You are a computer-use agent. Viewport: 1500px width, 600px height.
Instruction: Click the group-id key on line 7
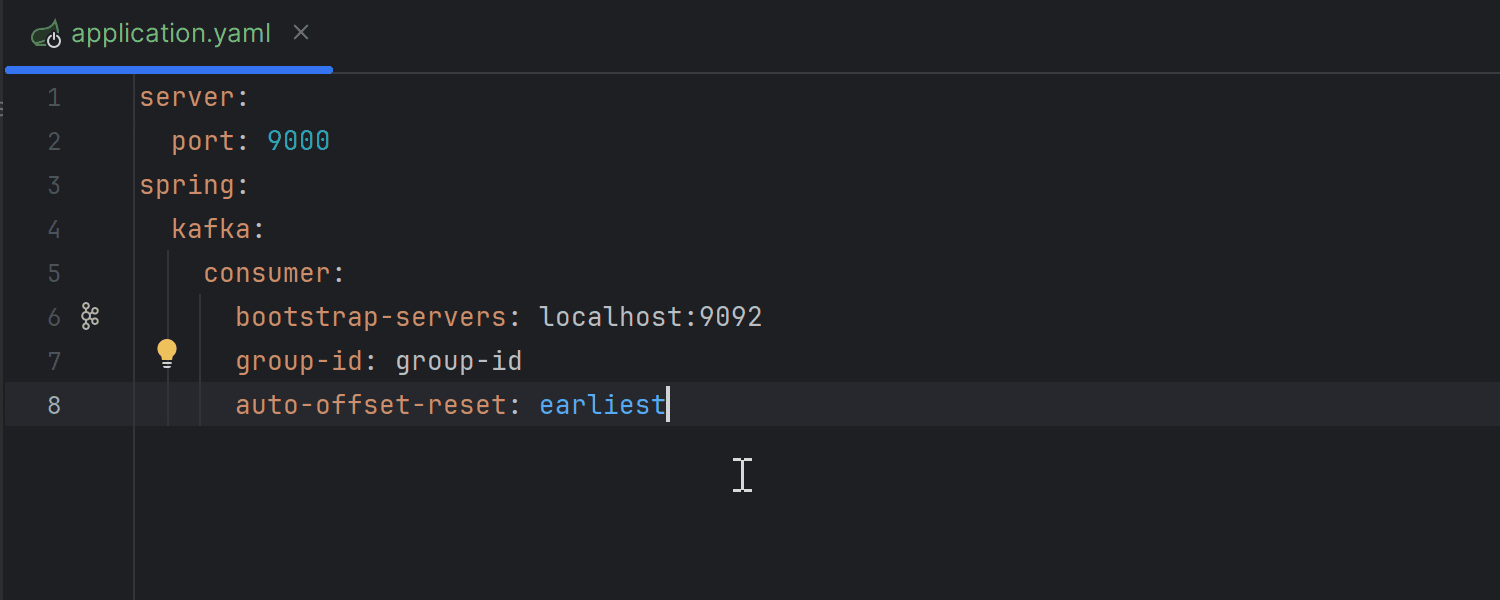pyautogui.click(x=297, y=360)
